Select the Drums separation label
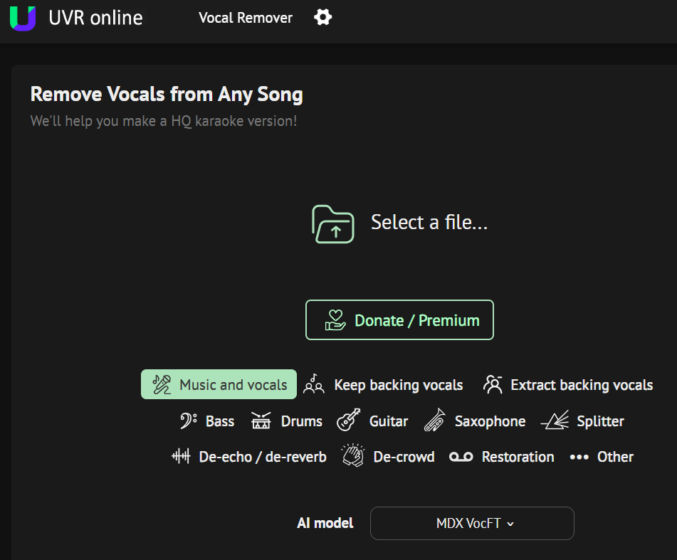Image resolution: width=677 pixels, height=560 pixels. 301,421
